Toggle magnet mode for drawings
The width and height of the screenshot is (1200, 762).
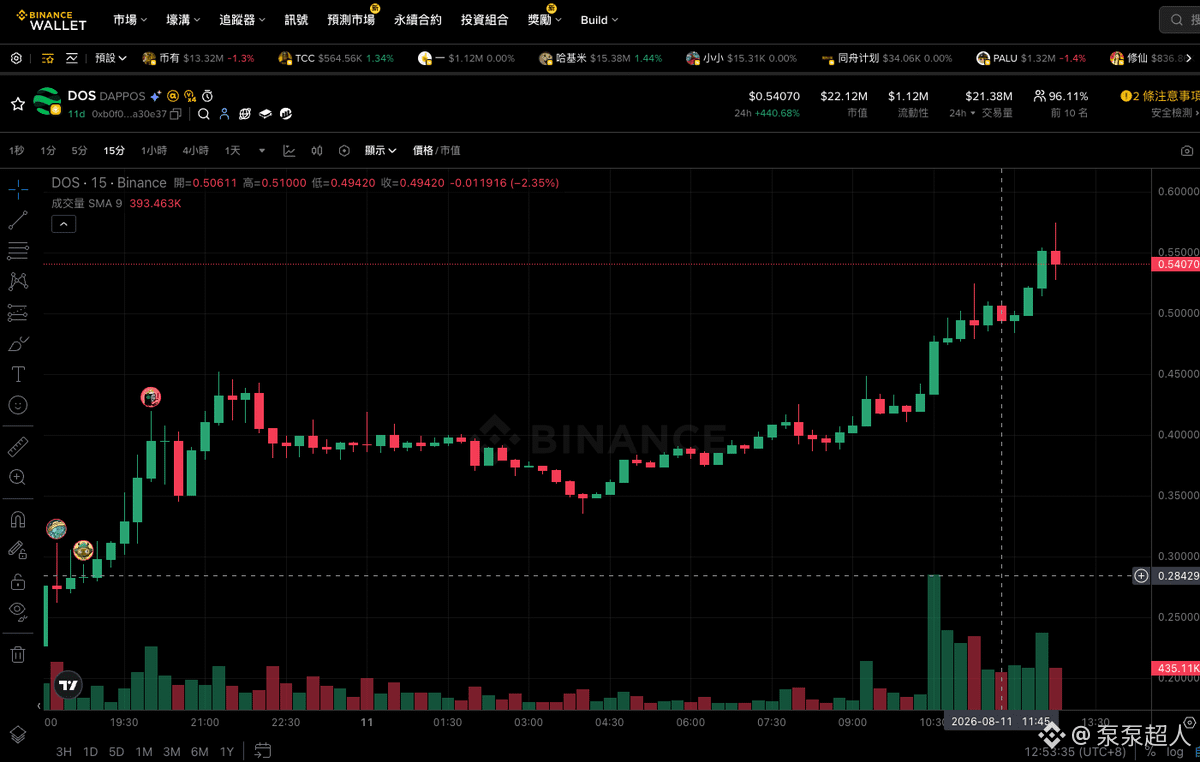tap(18, 519)
